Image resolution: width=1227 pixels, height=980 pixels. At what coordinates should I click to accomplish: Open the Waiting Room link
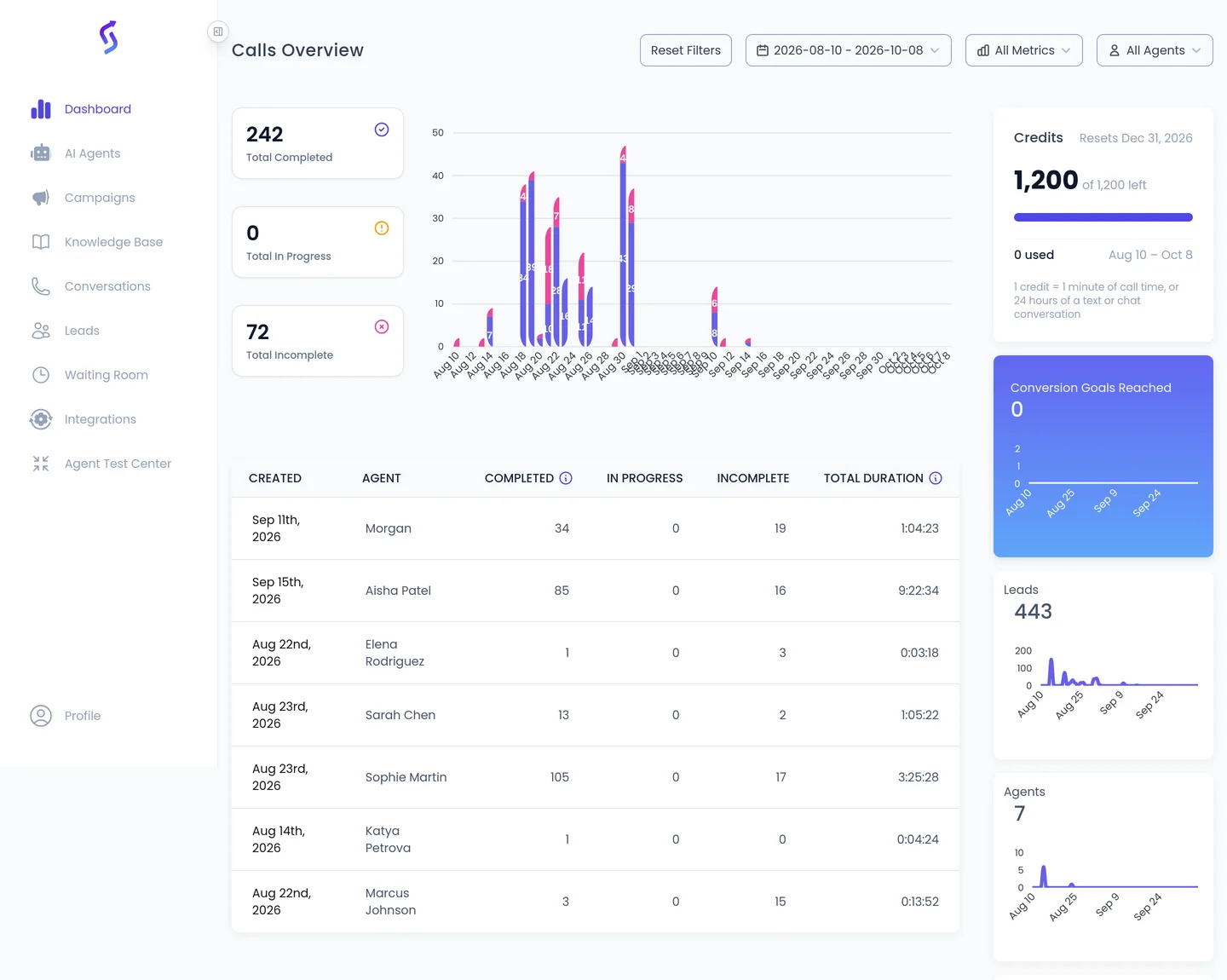(107, 375)
